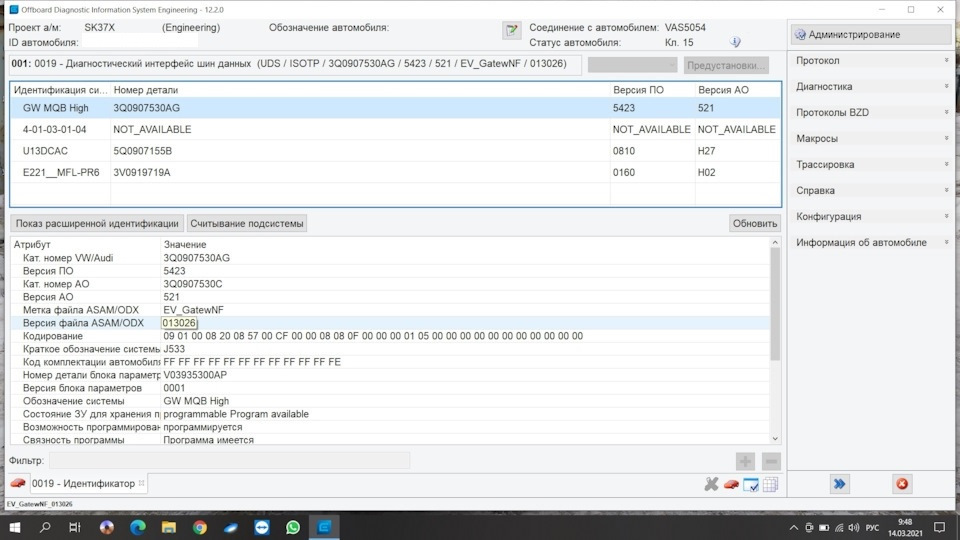This screenshot has width=960, height=540.
Task: Open the volume control in the system tray
Action: coord(853,527)
